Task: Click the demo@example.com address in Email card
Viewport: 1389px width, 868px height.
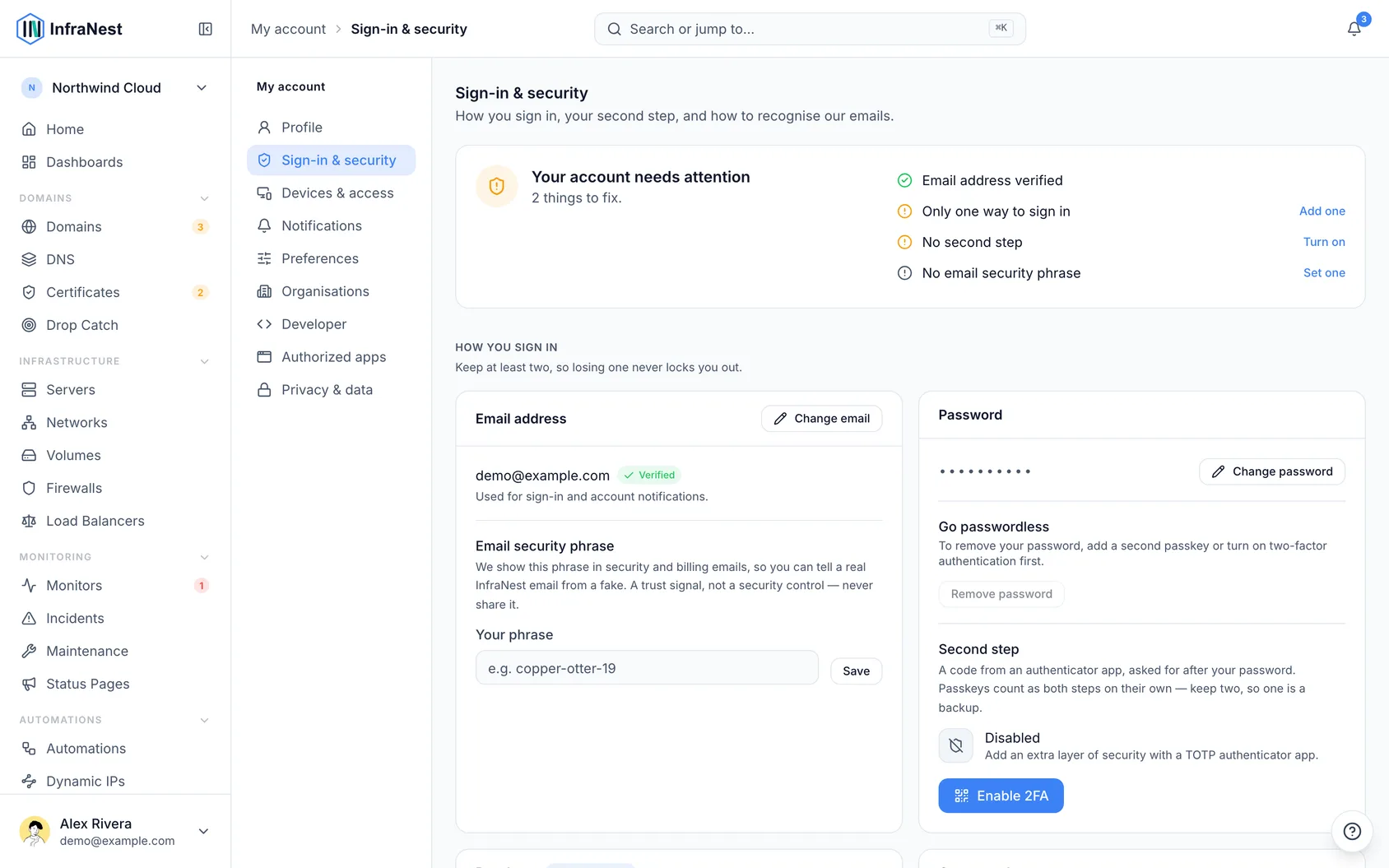Action: [542, 476]
